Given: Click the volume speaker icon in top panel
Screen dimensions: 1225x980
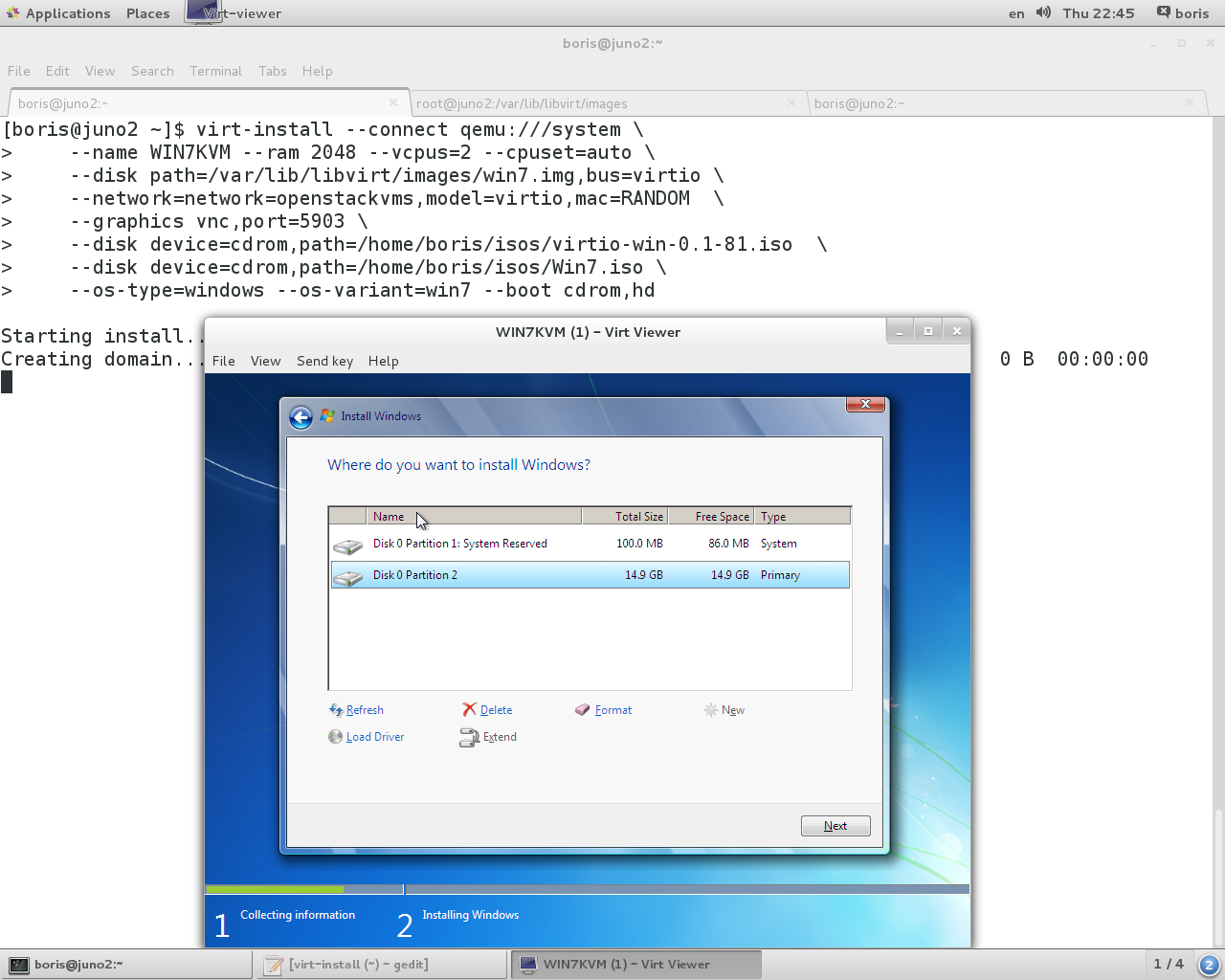Looking at the screenshot, I should [1043, 12].
